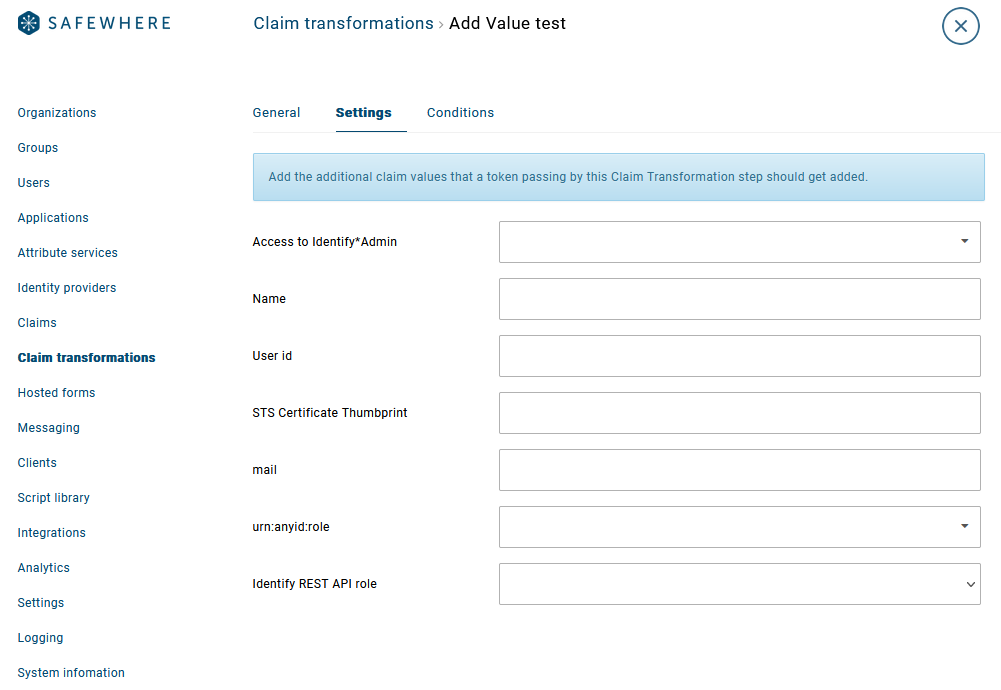Open the Access to Identify*Admin dropdown
The width and height of the screenshot is (1001, 690).
pos(739,242)
